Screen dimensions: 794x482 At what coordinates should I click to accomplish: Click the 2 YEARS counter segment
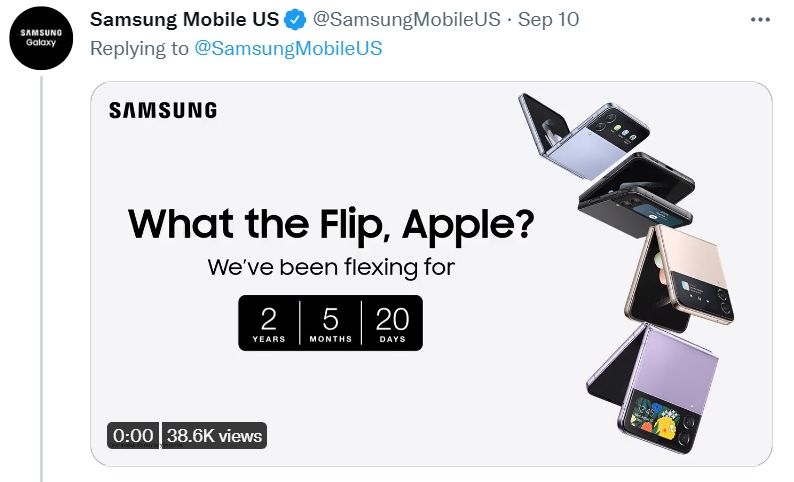tap(269, 323)
